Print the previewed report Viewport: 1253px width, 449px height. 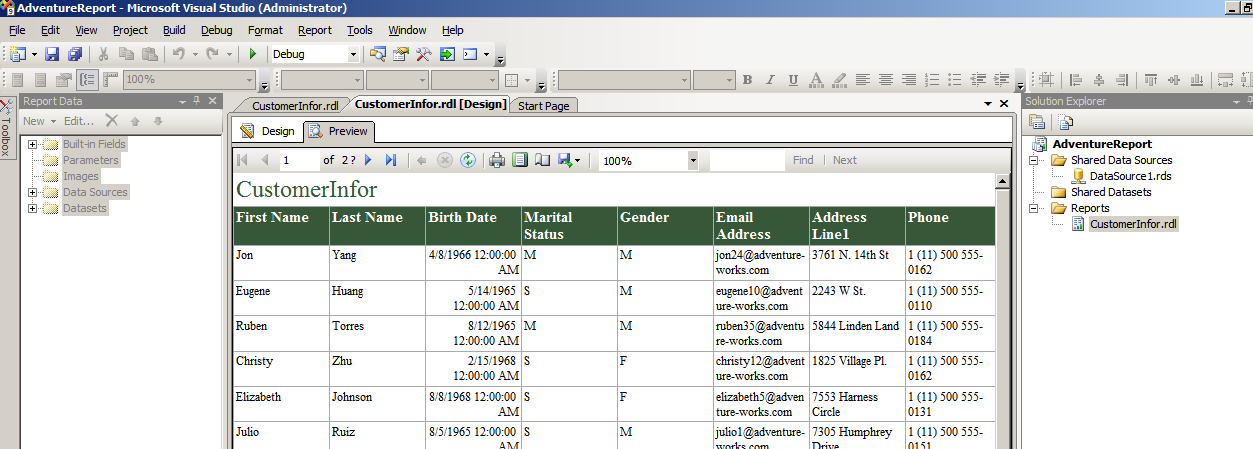[497, 160]
